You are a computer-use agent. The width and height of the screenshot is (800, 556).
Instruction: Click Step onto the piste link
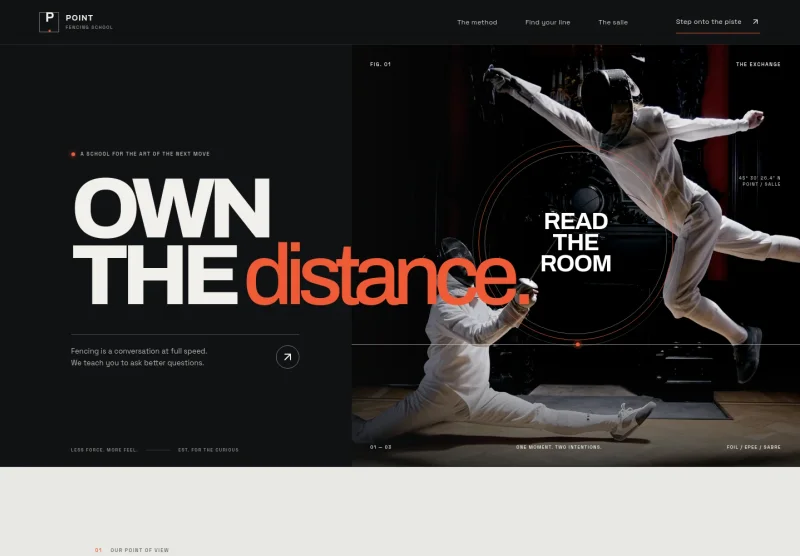[717, 22]
